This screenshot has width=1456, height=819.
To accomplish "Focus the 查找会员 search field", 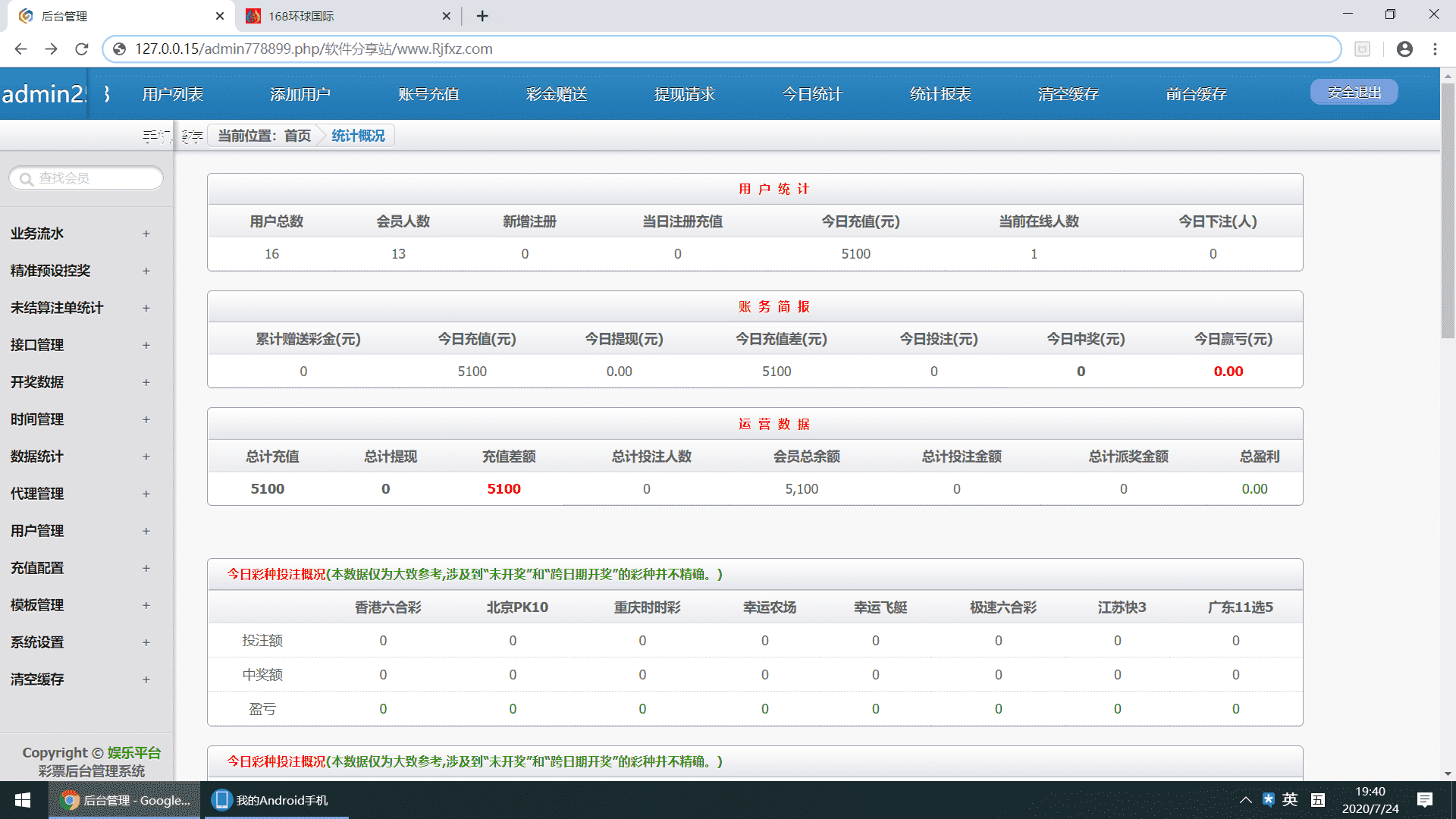I will pos(86,178).
